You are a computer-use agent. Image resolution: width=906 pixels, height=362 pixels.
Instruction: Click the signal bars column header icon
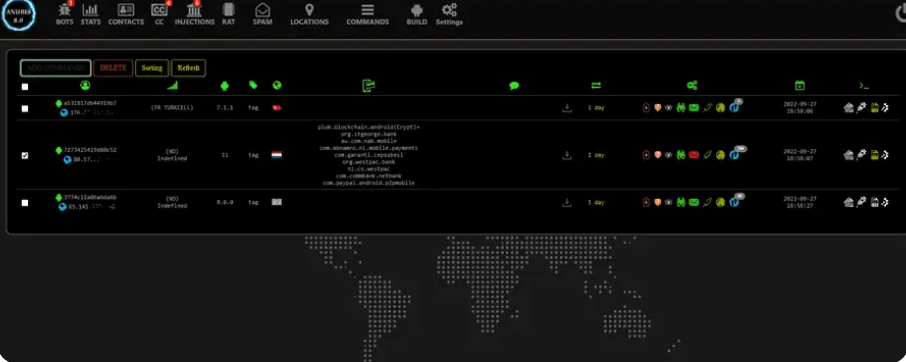(x=172, y=85)
